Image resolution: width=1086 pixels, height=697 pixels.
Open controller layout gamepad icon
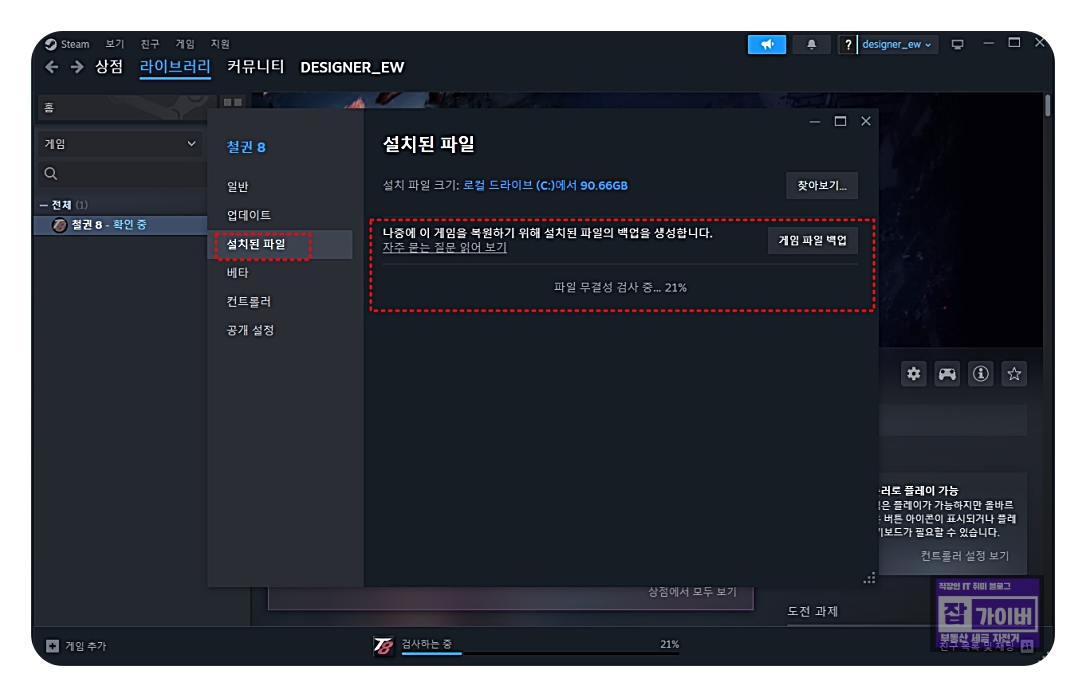(947, 374)
